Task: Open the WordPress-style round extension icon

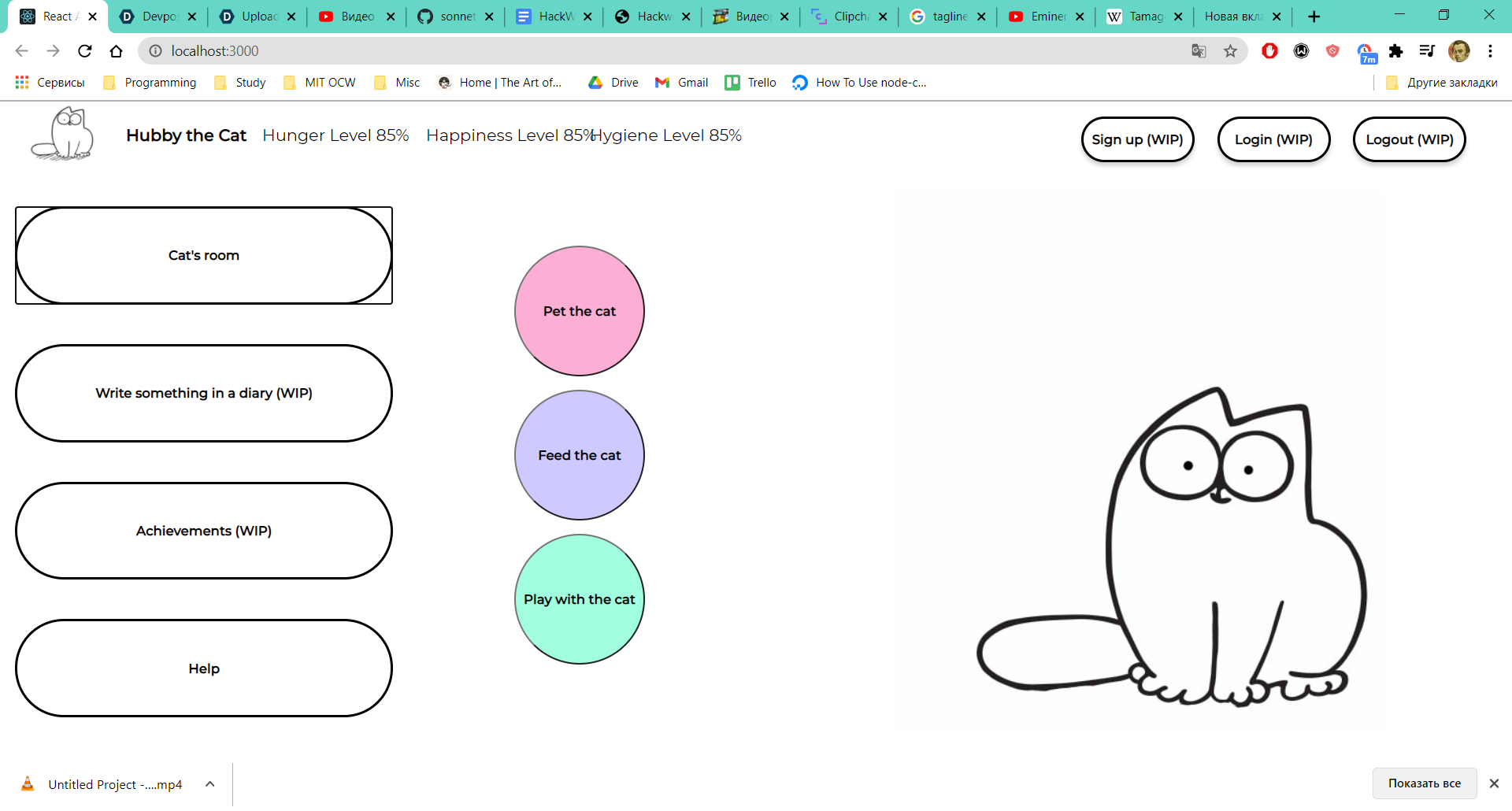Action: click(x=1301, y=51)
